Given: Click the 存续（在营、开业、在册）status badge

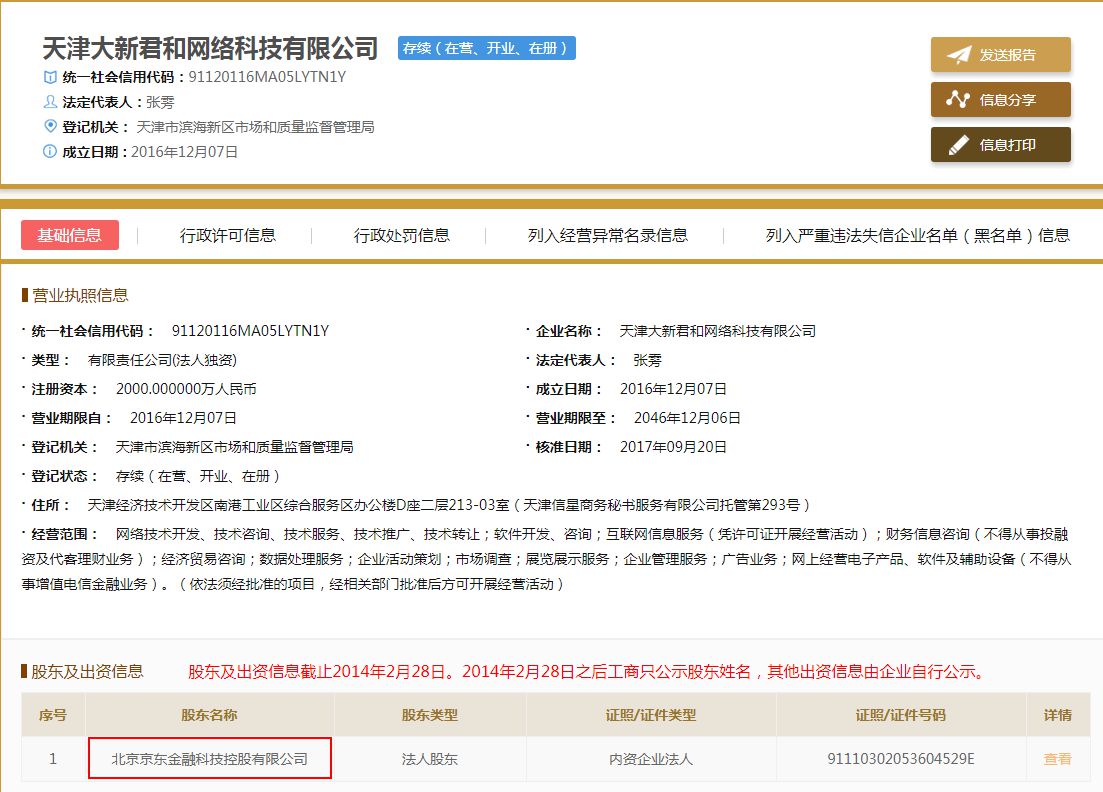Looking at the screenshot, I should pos(487,48).
